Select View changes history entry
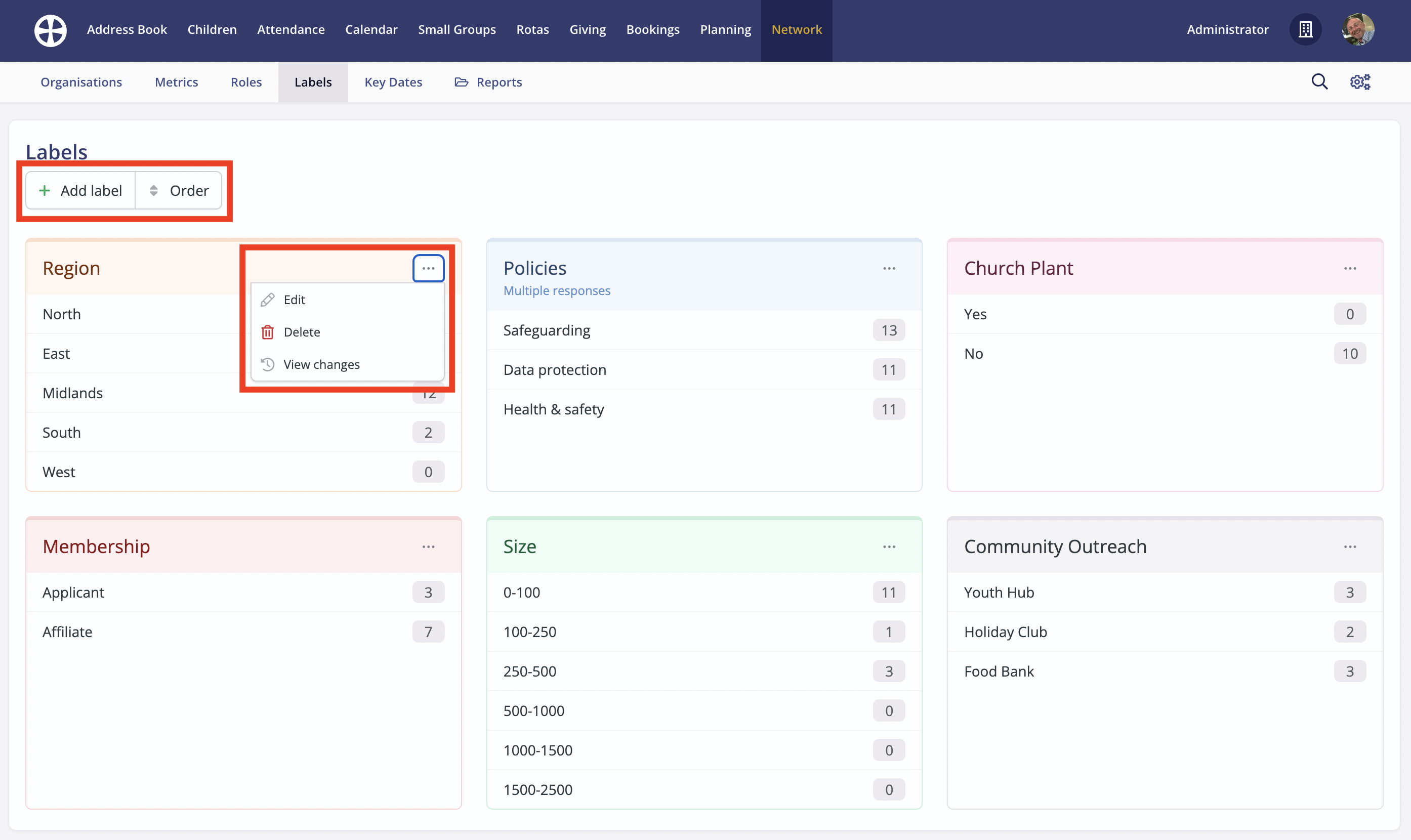1411x840 pixels. pos(321,364)
